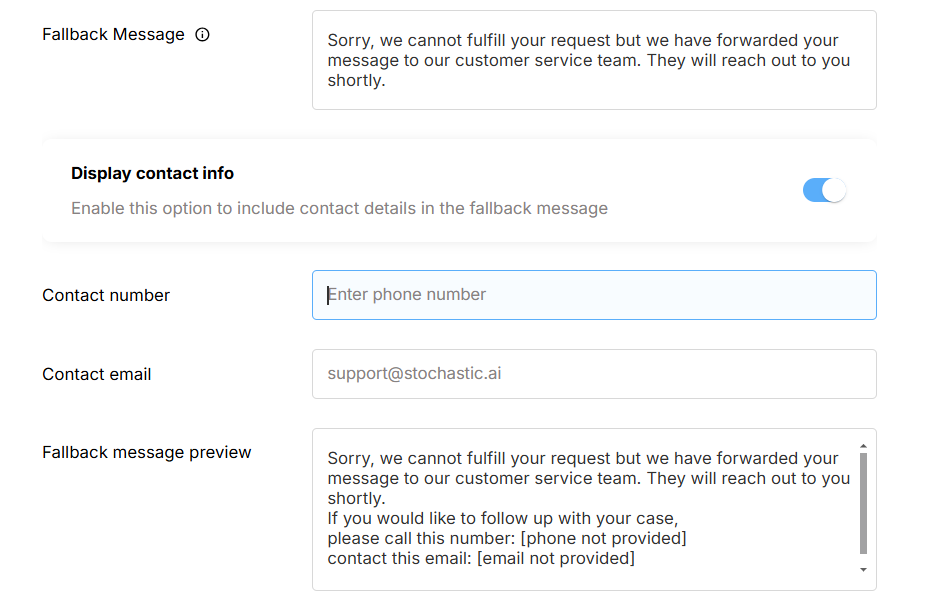Click "shortly." in the top Fallback Message box
The image size is (931, 610).
pyautogui.click(x=356, y=80)
